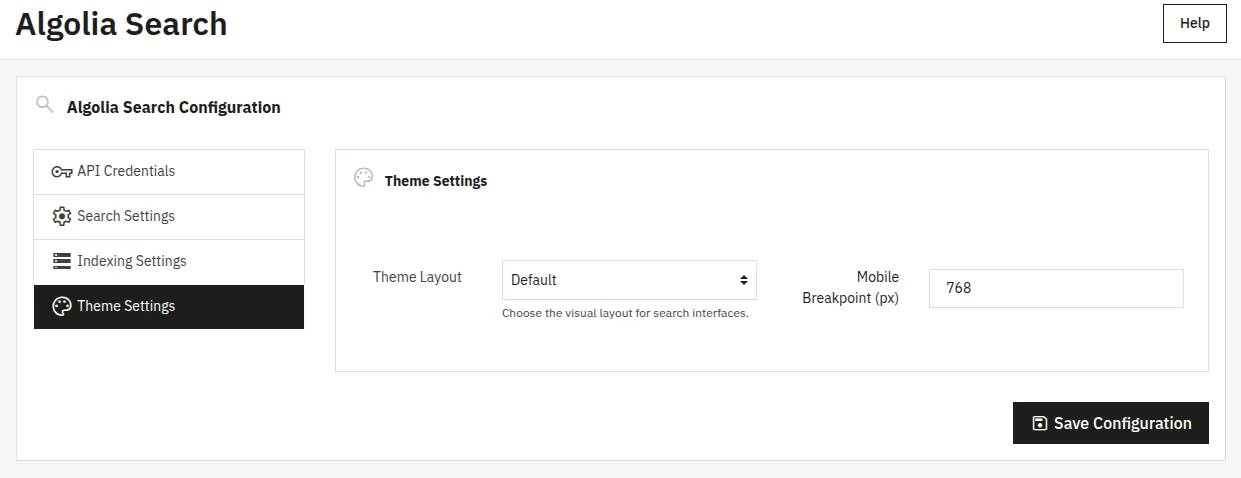This screenshot has width=1241, height=478.
Task: Click the Mobile Breakpoint input field
Action: 1056,288
